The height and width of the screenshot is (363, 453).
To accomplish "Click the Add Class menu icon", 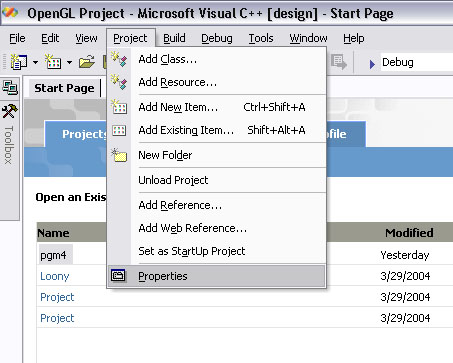I will 119,59.
